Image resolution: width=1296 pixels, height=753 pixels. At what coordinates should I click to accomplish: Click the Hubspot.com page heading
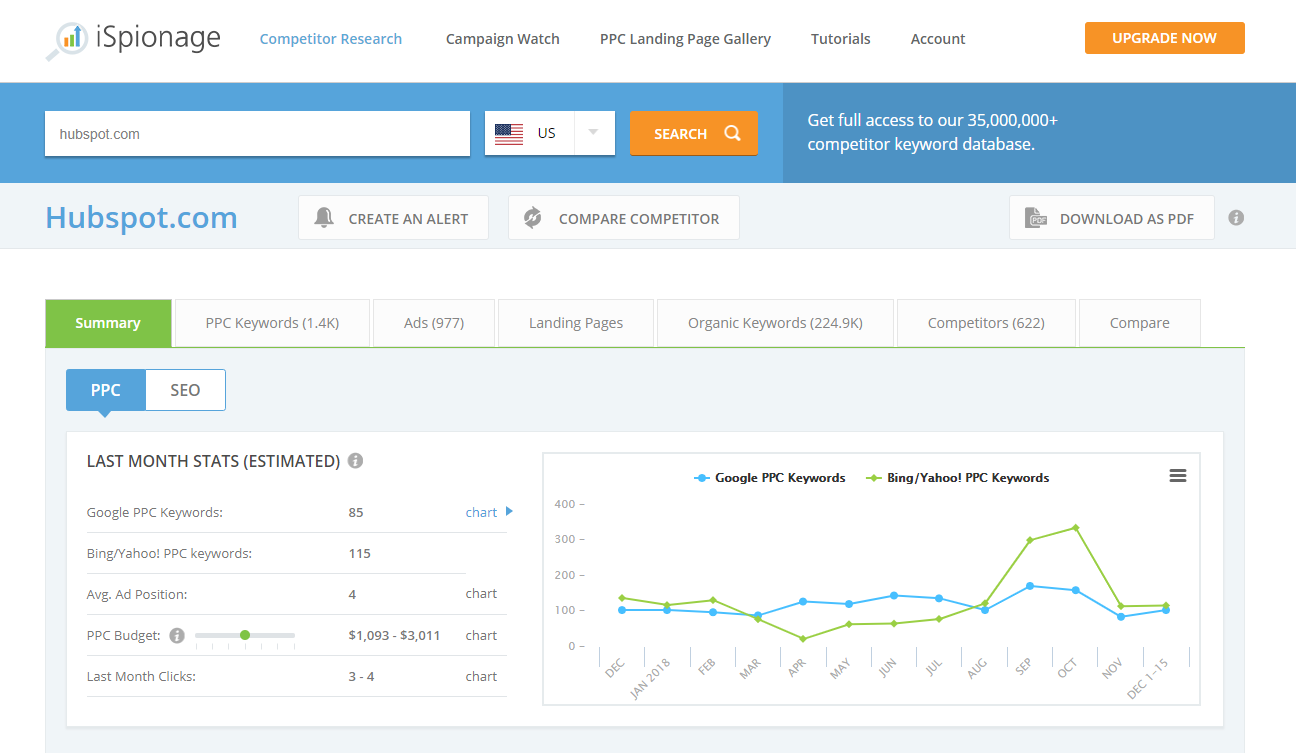(x=142, y=217)
